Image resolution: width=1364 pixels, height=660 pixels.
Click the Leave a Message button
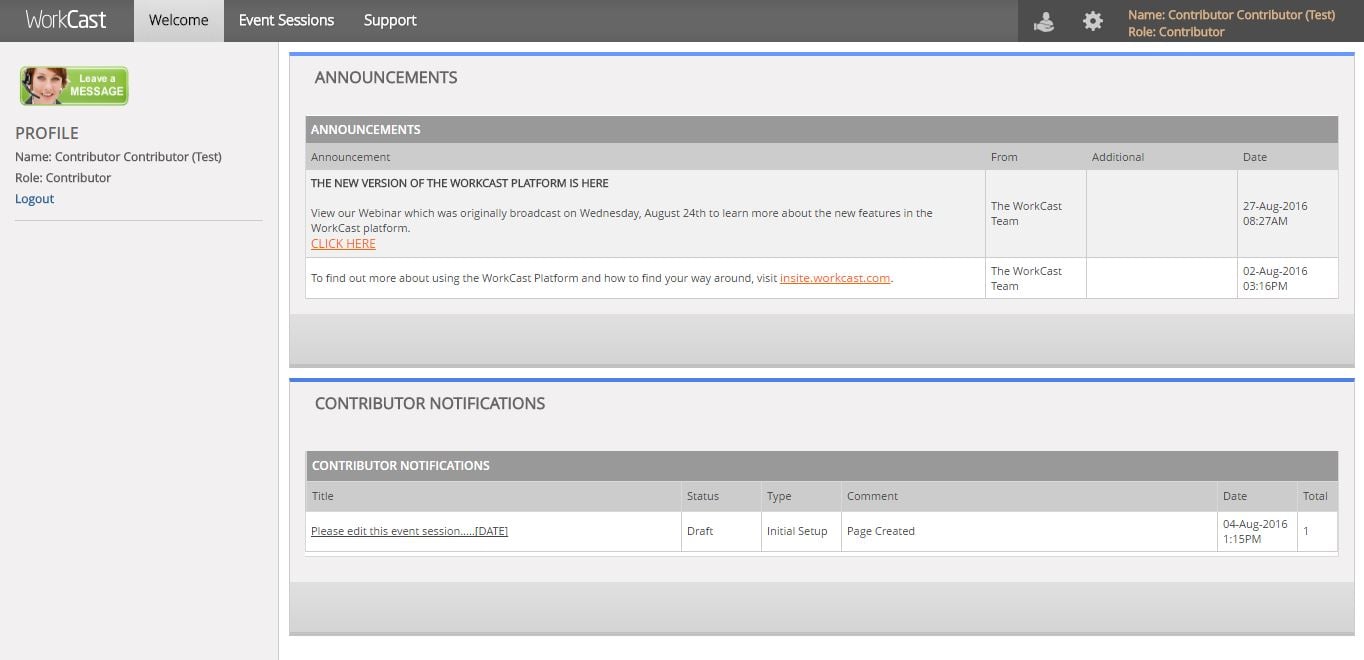tap(74, 86)
